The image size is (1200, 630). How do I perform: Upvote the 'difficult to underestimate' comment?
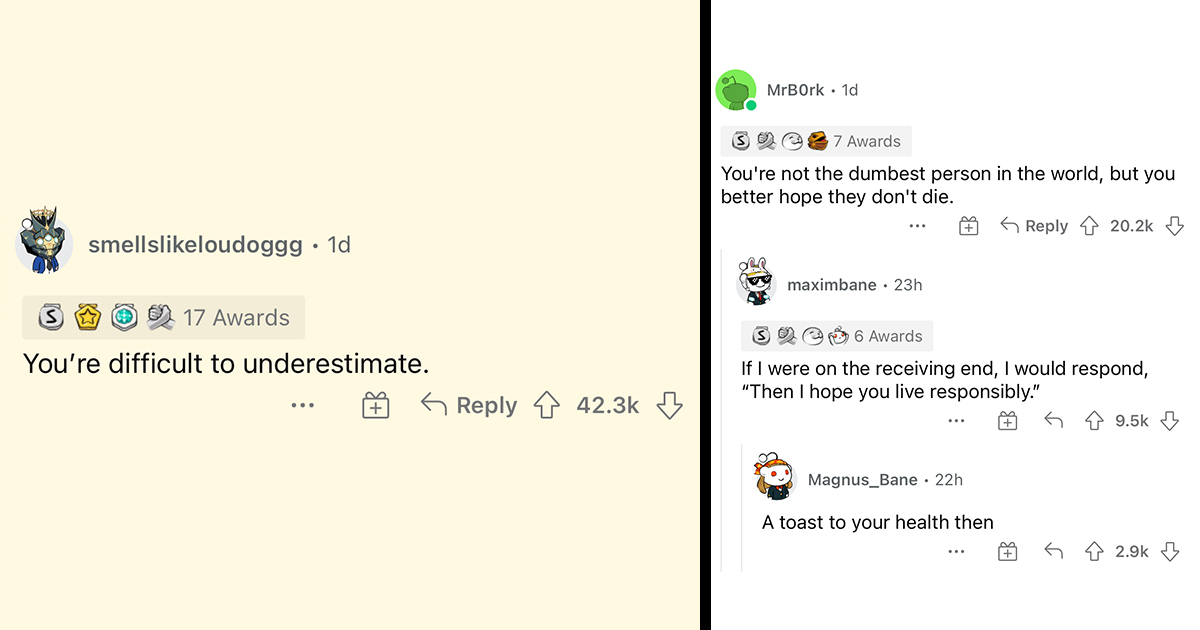(x=546, y=405)
